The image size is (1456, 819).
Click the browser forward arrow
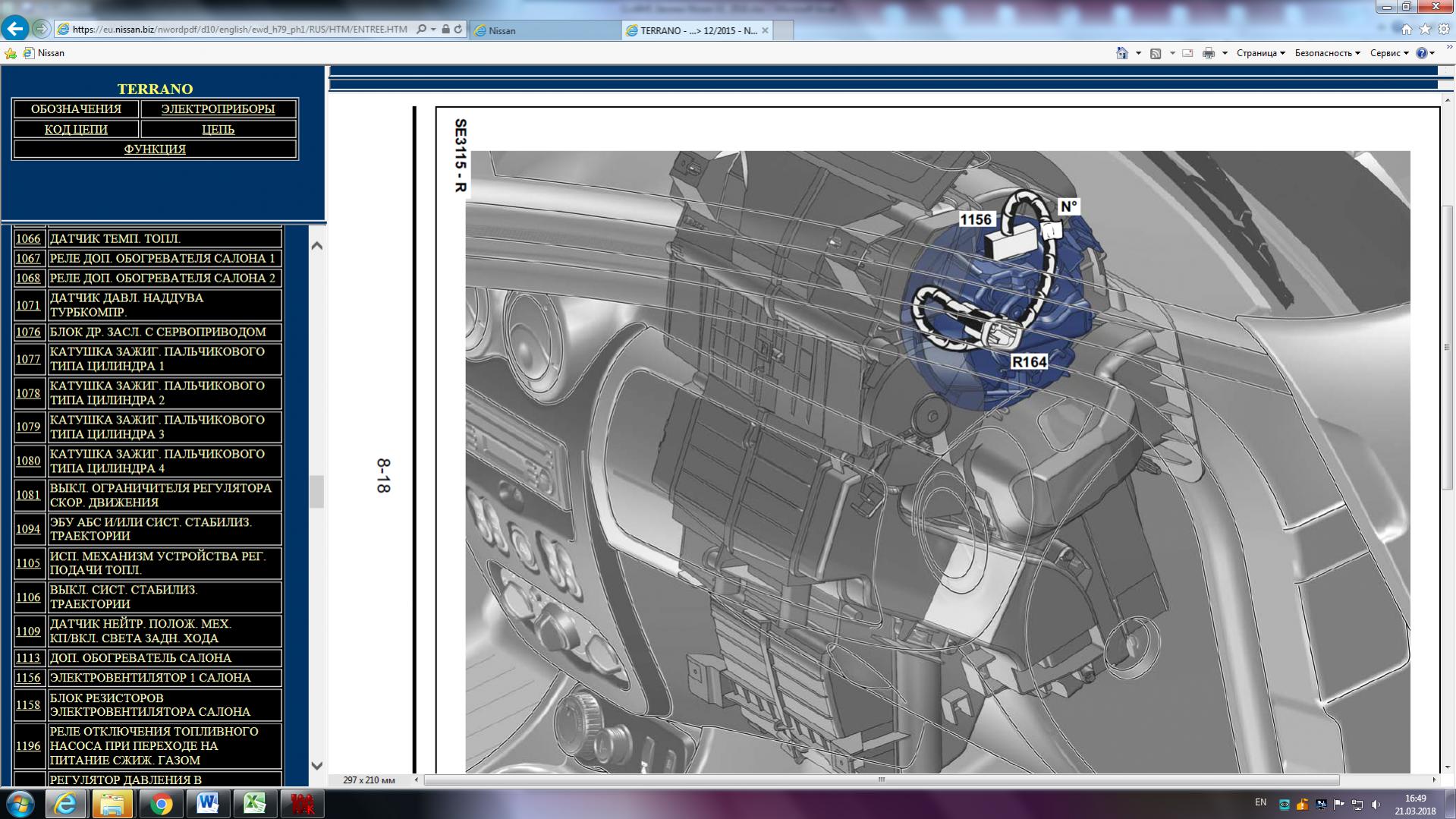pyautogui.click(x=42, y=29)
